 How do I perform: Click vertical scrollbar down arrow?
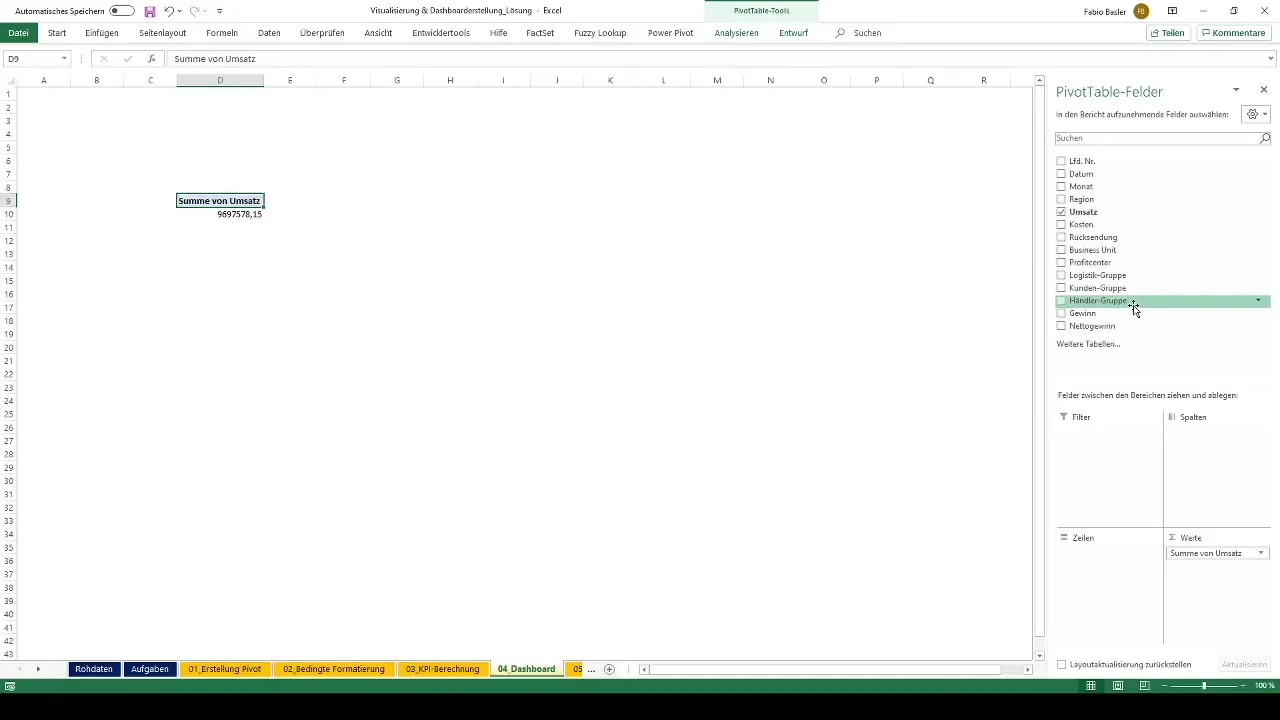(x=1040, y=656)
